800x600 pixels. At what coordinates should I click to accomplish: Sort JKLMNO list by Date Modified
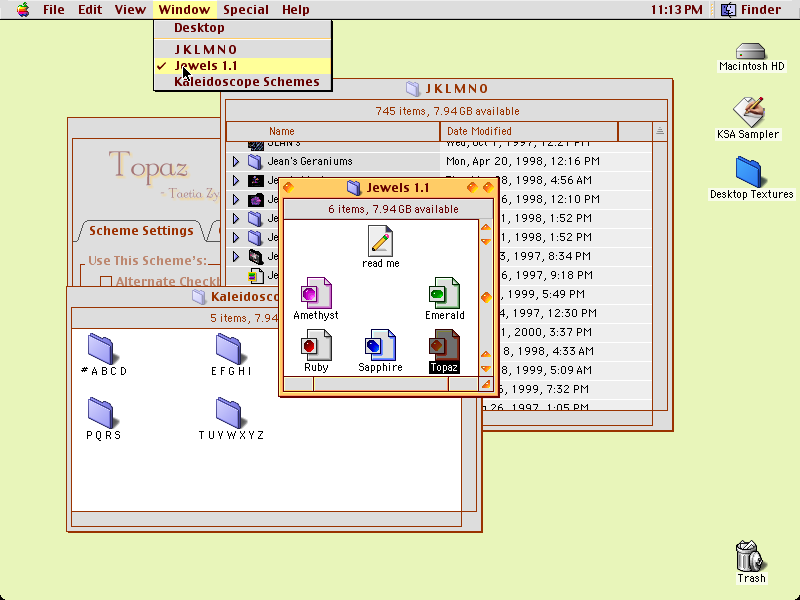click(529, 131)
